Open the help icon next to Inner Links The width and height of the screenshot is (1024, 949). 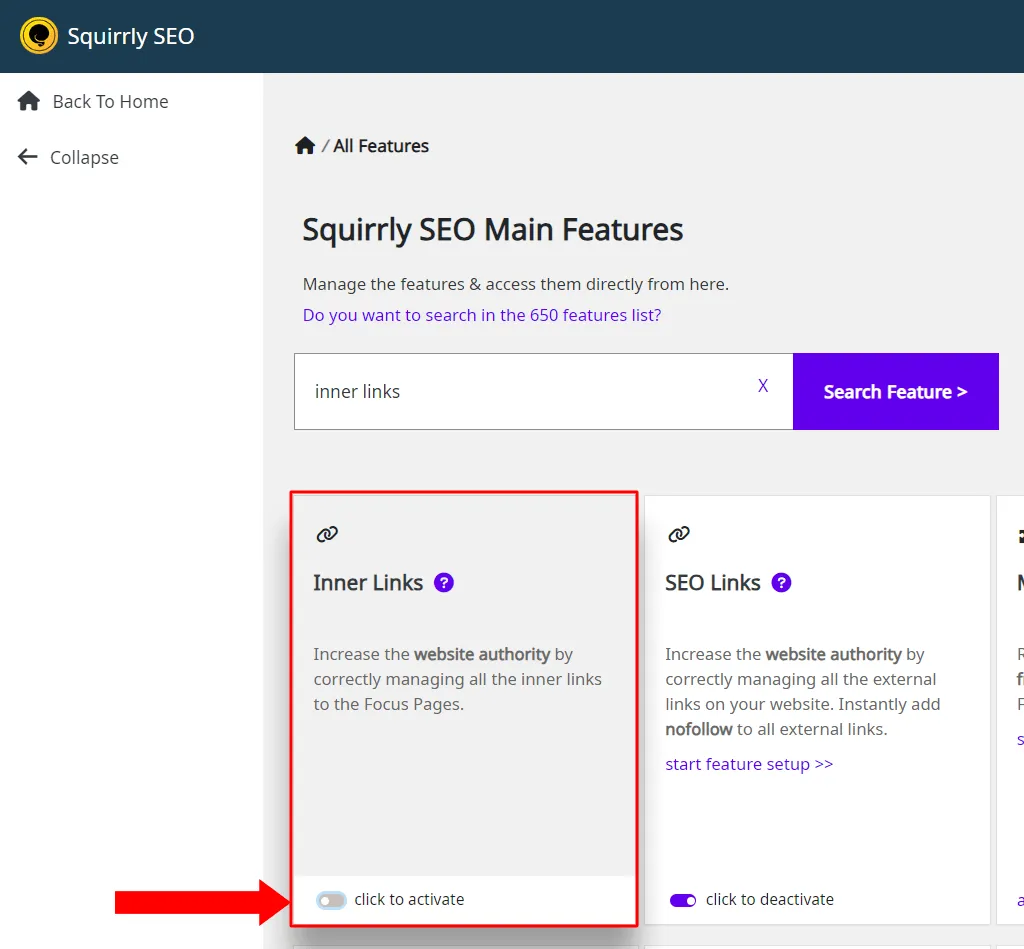point(444,583)
